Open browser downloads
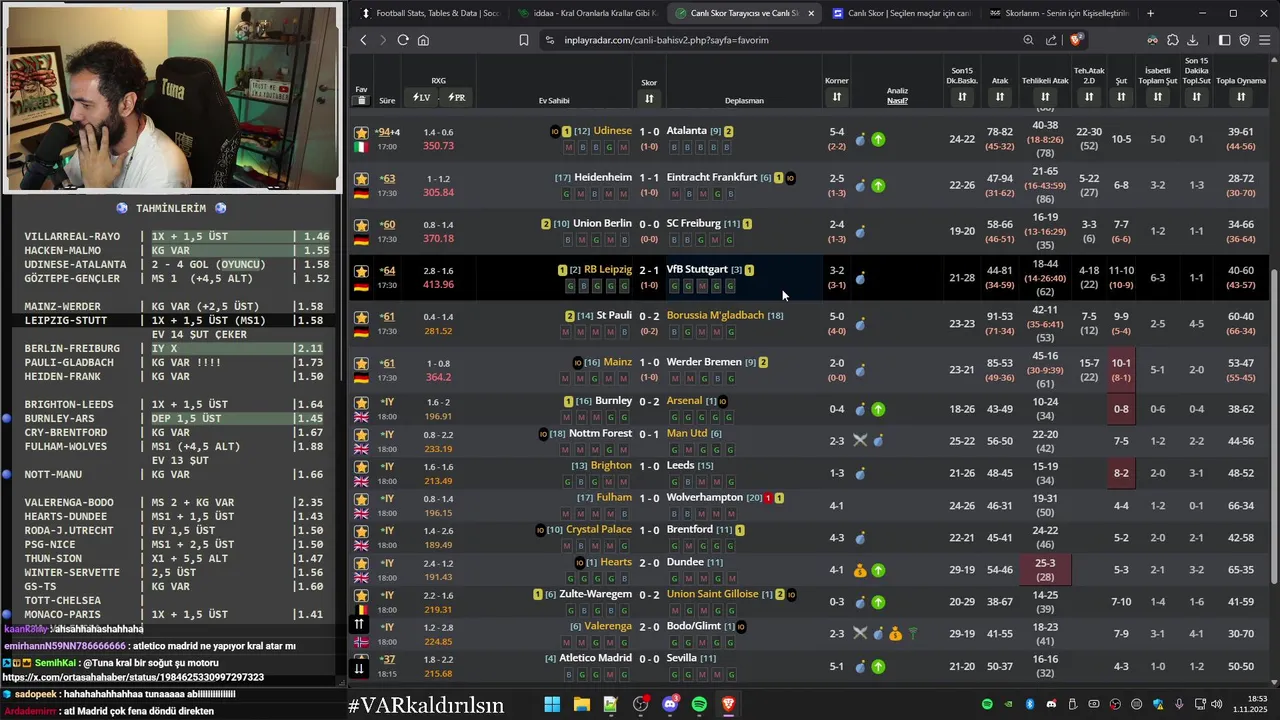Viewport: 1280px width, 720px height. pyautogui.click(x=1193, y=40)
